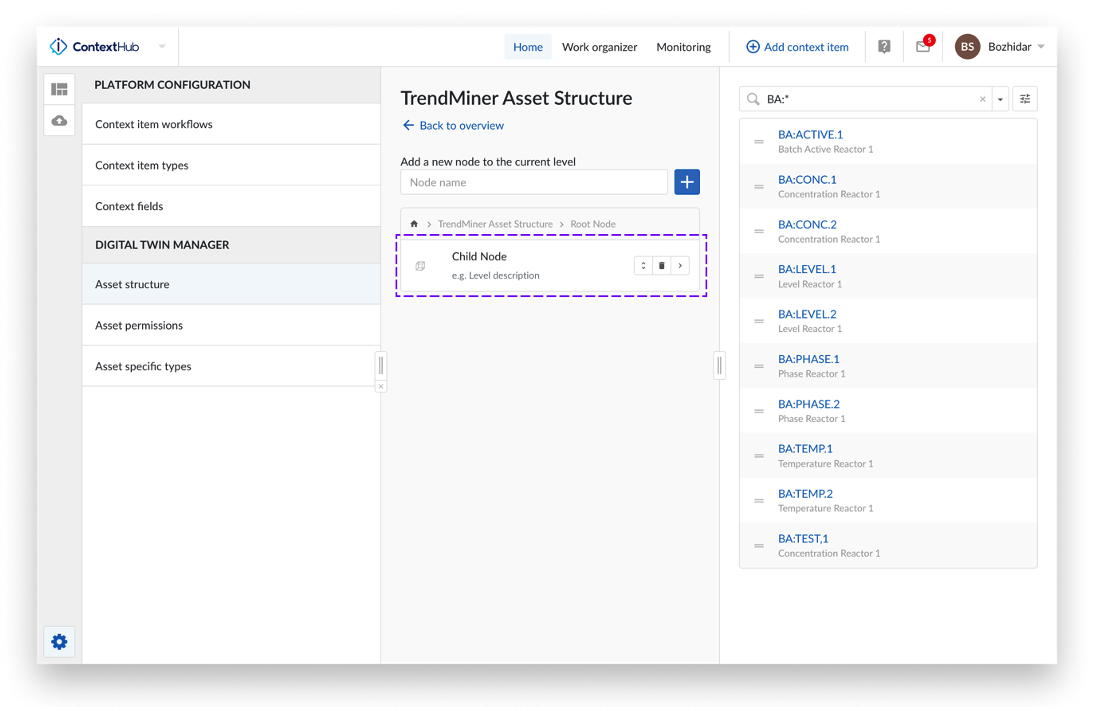Open settings via the gear icon
1098x707 pixels.
[x=59, y=642]
